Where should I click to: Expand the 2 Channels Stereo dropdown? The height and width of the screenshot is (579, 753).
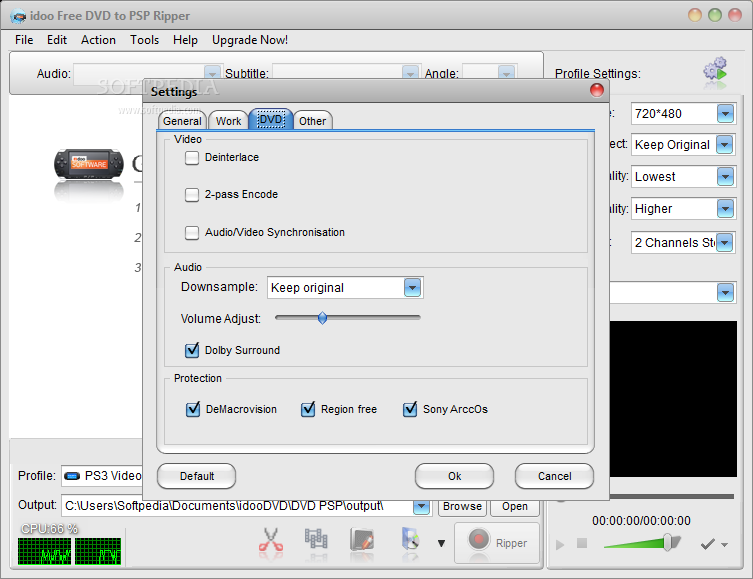click(x=725, y=242)
